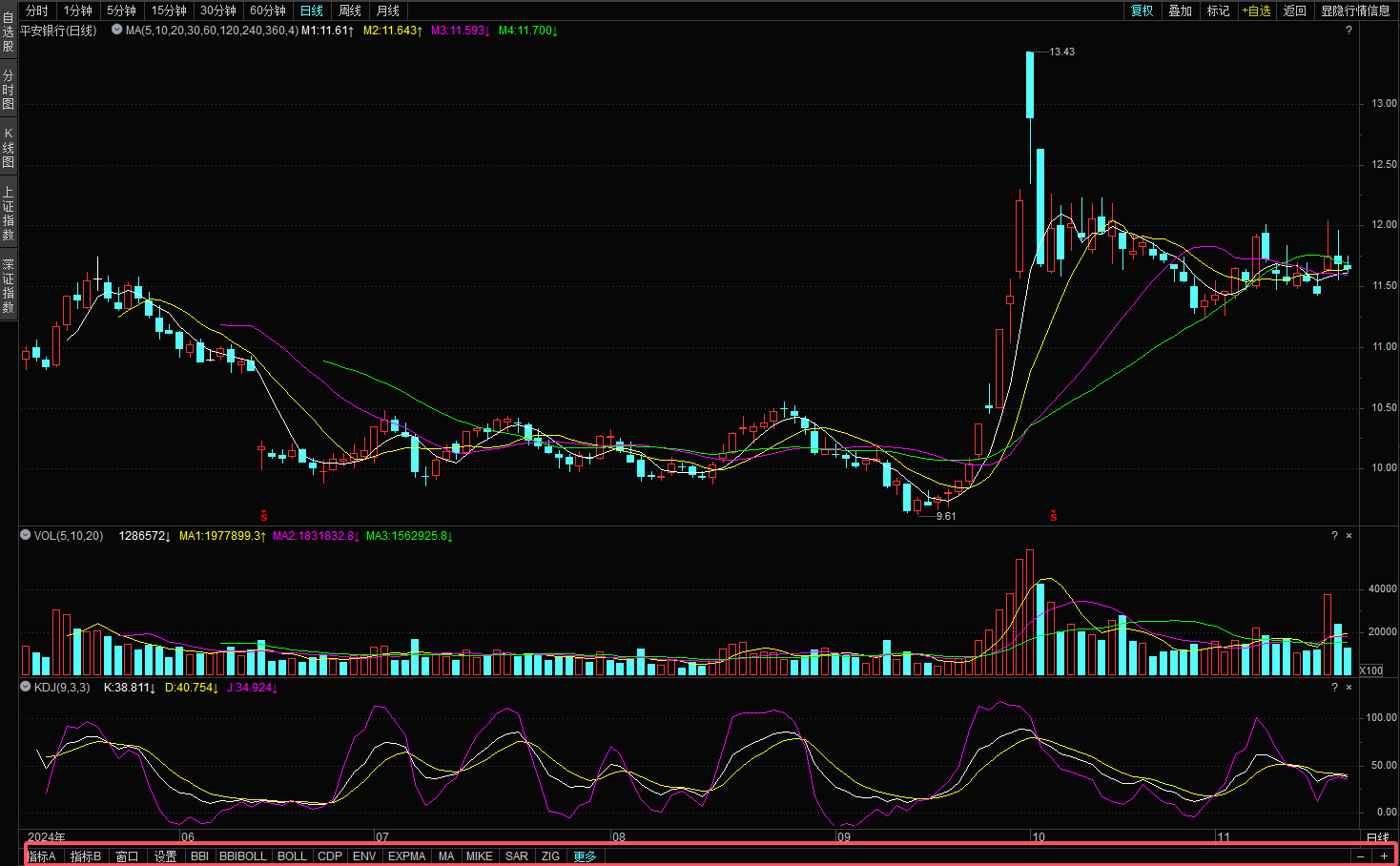Click the ? help icon on main chart
This screenshot has height=866, width=1400.
1349,31
